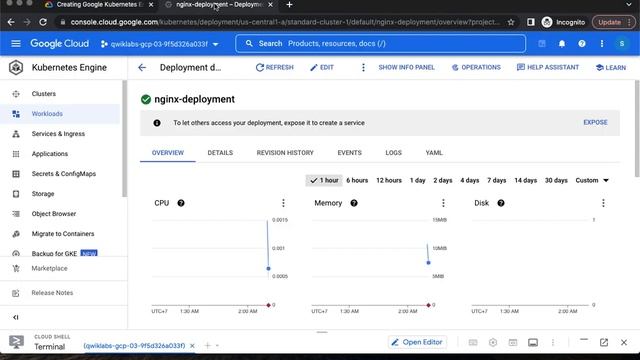The width and height of the screenshot is (640, 360).
Task: Bookmark this page with the star icon
Action: point(511,22)
